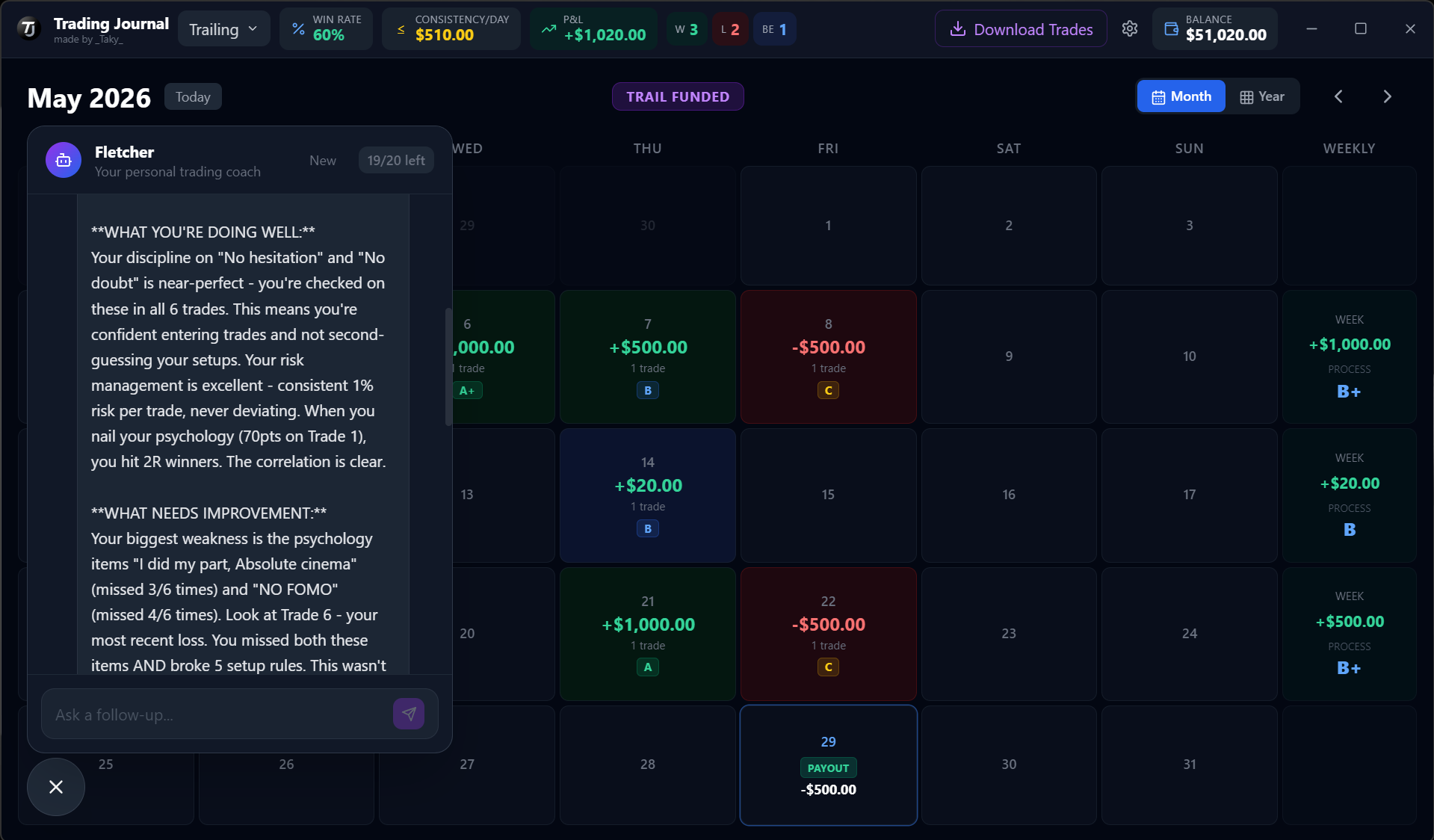Click the A+ grade badge on May 6
Screen dimensions: 1434x840
(467, 390)
